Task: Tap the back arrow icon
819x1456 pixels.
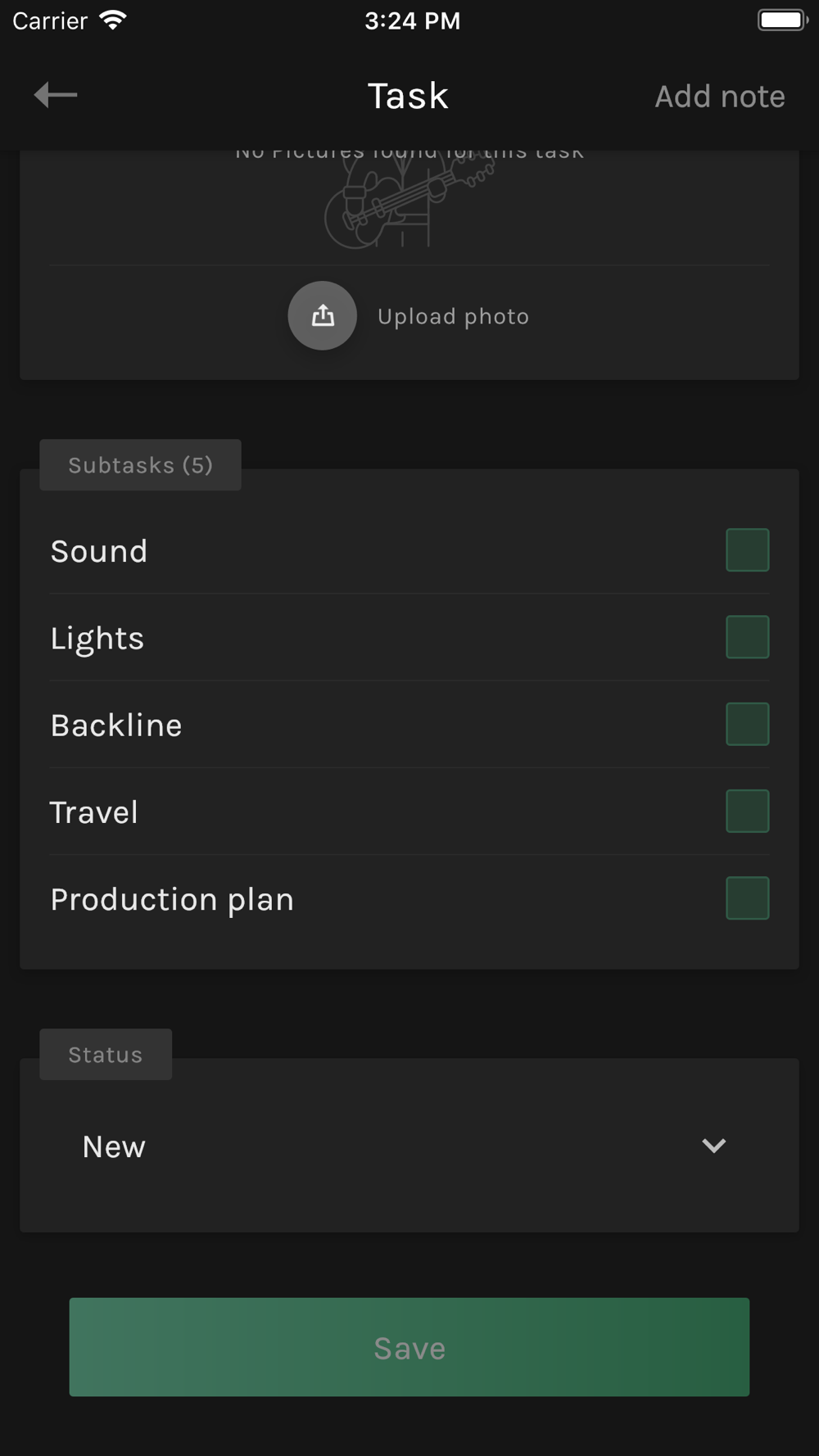Action: pyautogui.click(x=56, y=95)
